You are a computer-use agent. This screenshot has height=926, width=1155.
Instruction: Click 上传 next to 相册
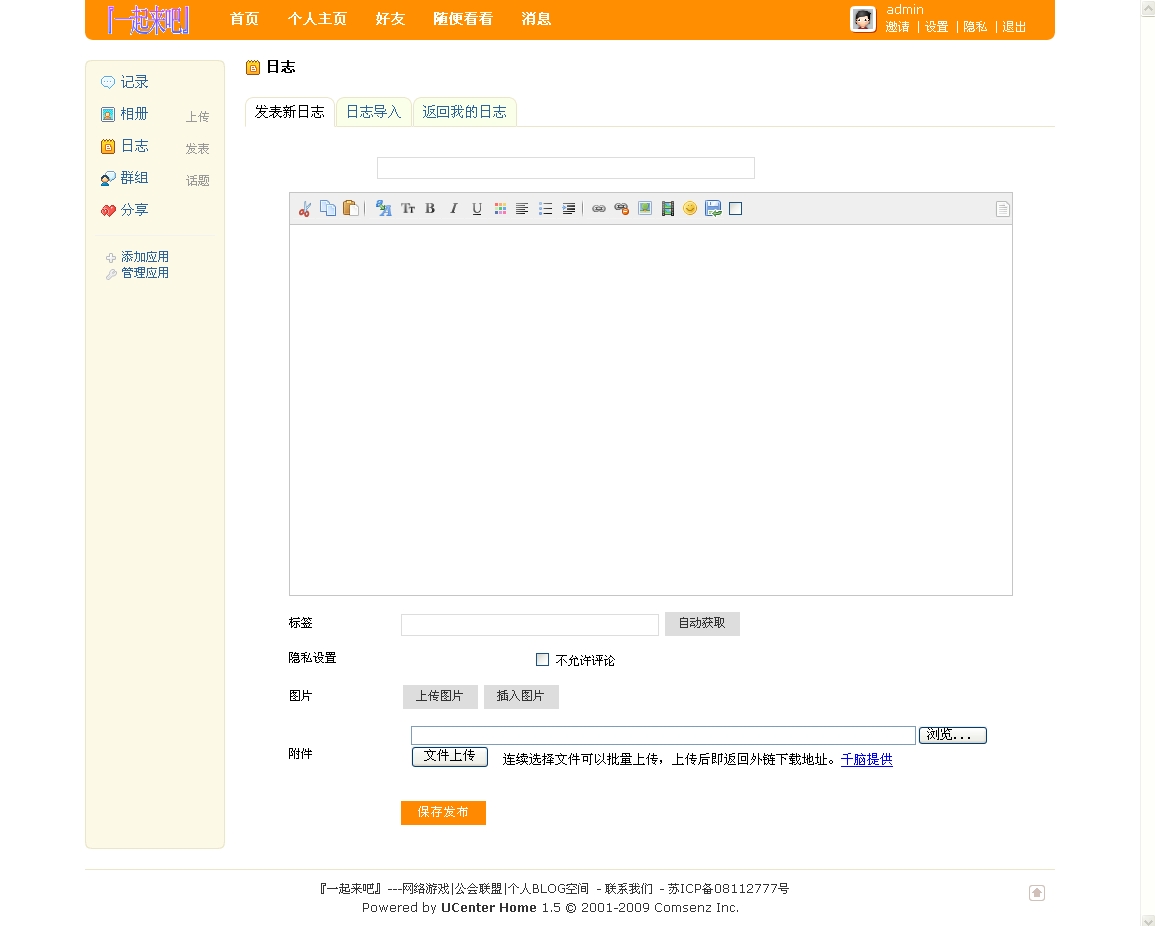pos(197,116)
